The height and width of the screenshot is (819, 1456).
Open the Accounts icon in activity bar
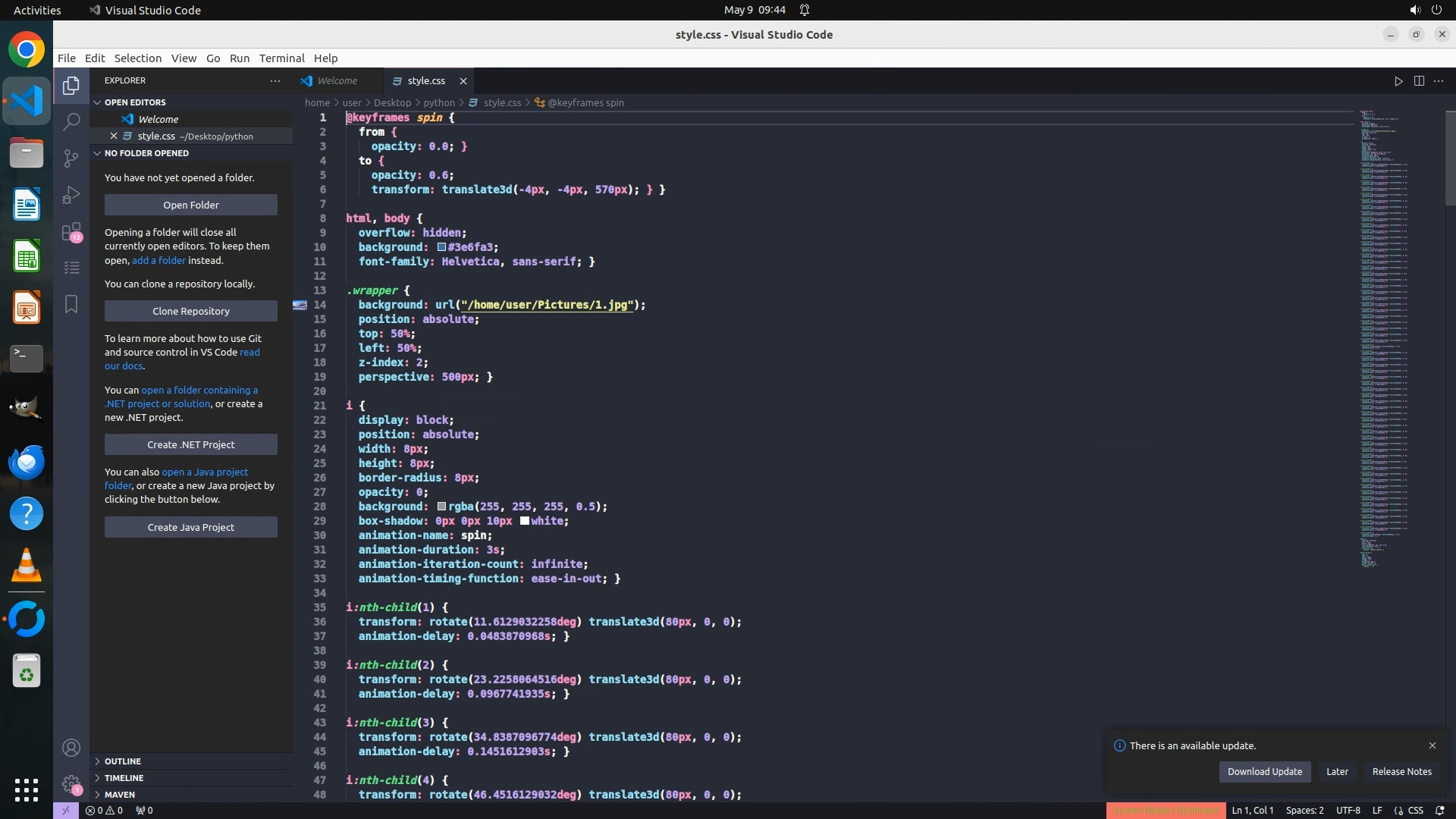(71, 748)
